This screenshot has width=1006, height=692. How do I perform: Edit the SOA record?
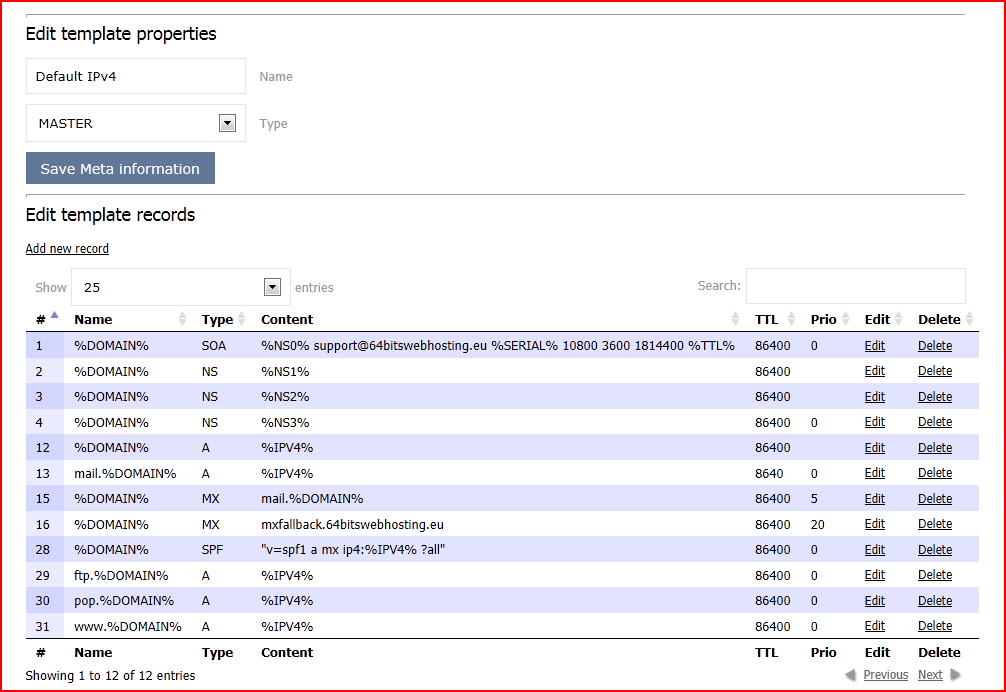click(x=874, y=345)
